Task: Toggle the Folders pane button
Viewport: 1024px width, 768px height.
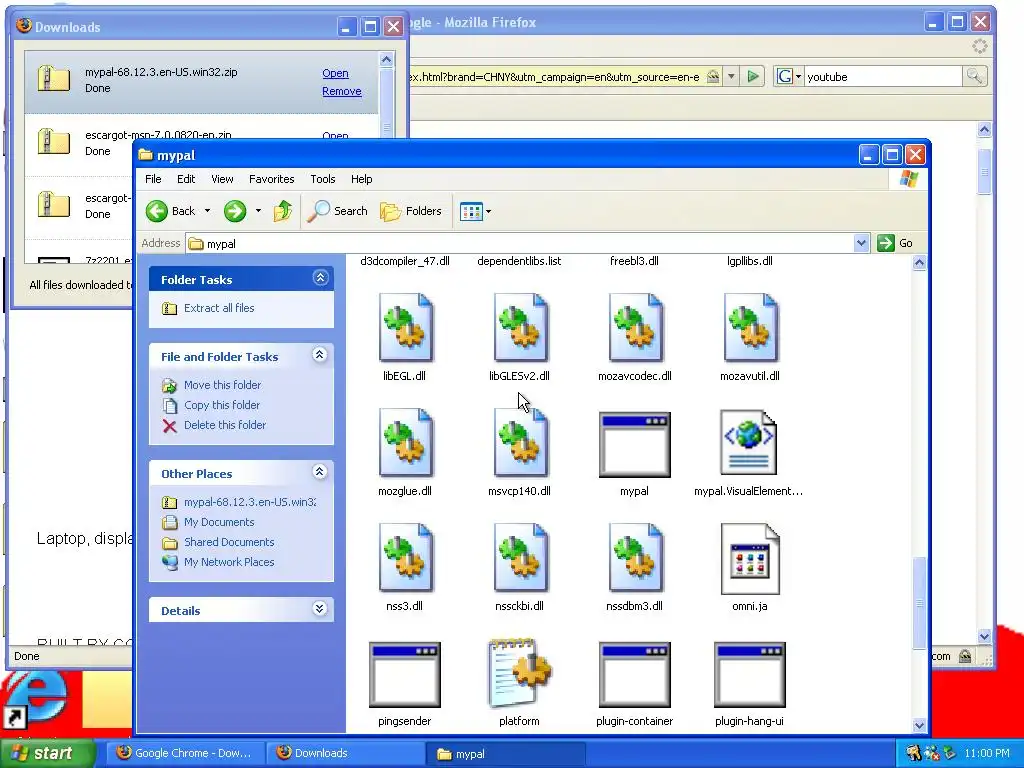Action: [x=411, y=211]
